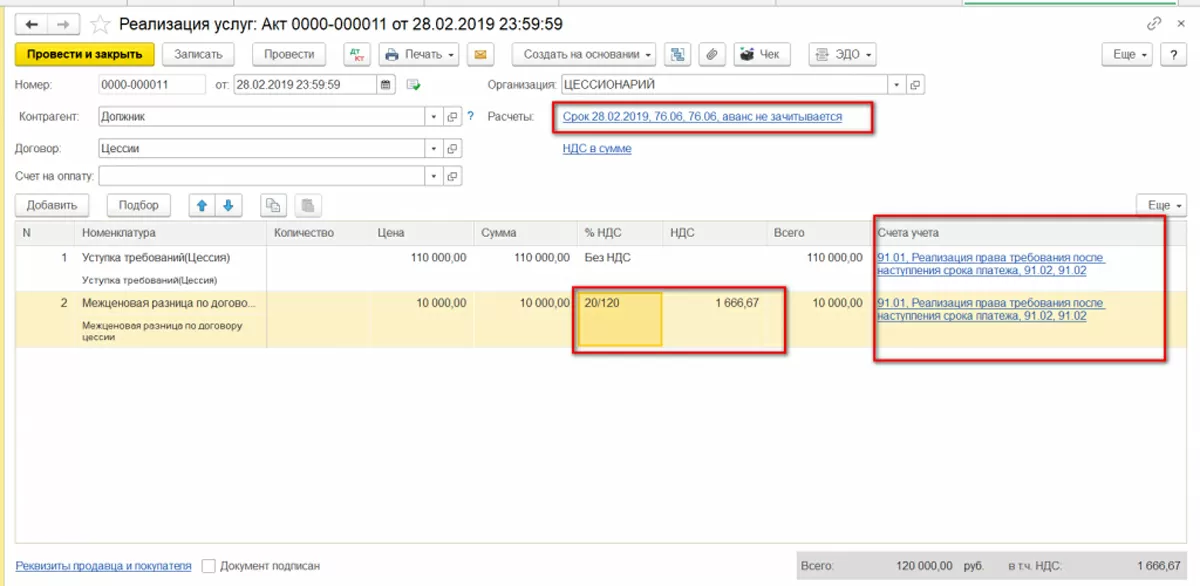Viewport: 1200px width, 586px height.
Task: Click the blue question mark help by Контрагент
Action: [x=470, y=116]
